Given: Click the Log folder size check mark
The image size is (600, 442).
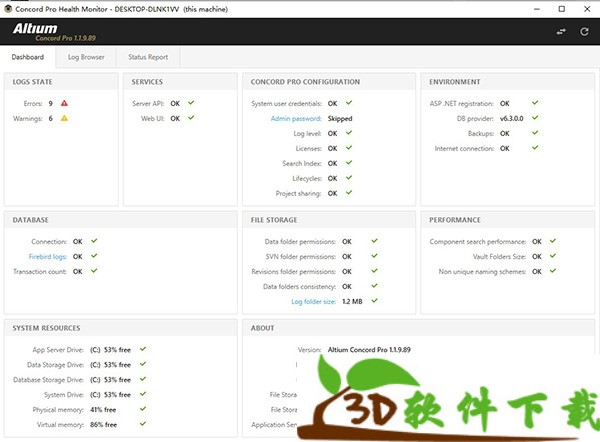Looking at the screenshot, I should (x=375, y=301).
